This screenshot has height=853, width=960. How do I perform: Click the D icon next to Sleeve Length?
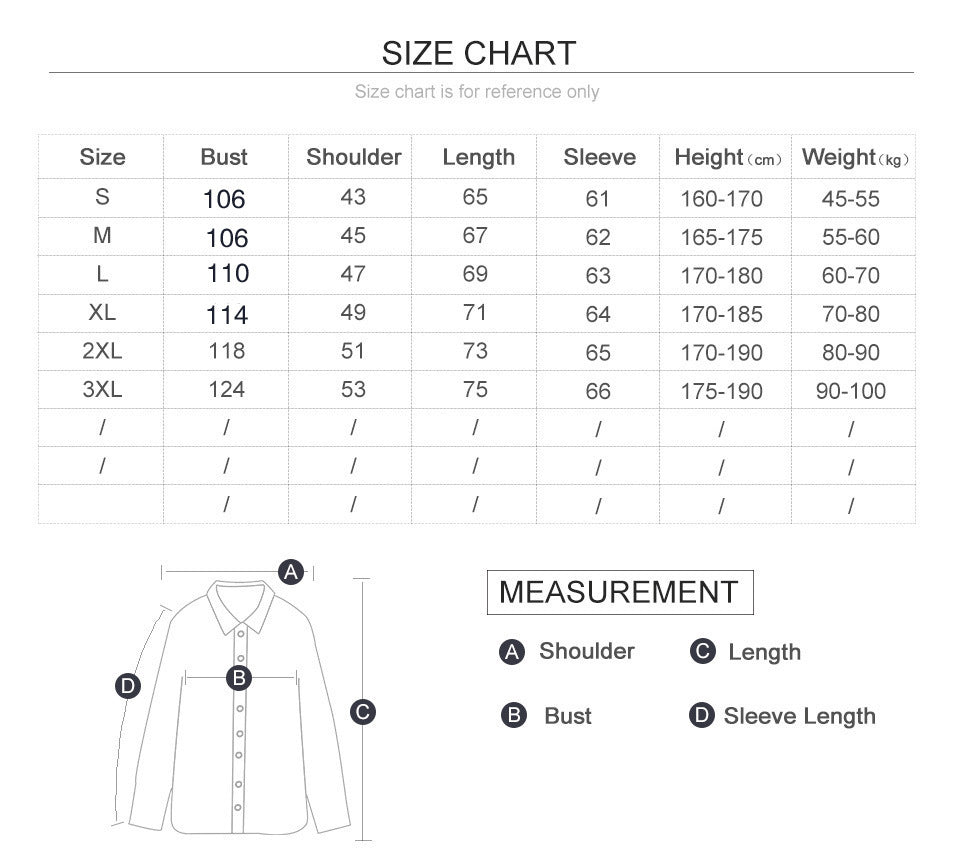click(x=702, y=716)
